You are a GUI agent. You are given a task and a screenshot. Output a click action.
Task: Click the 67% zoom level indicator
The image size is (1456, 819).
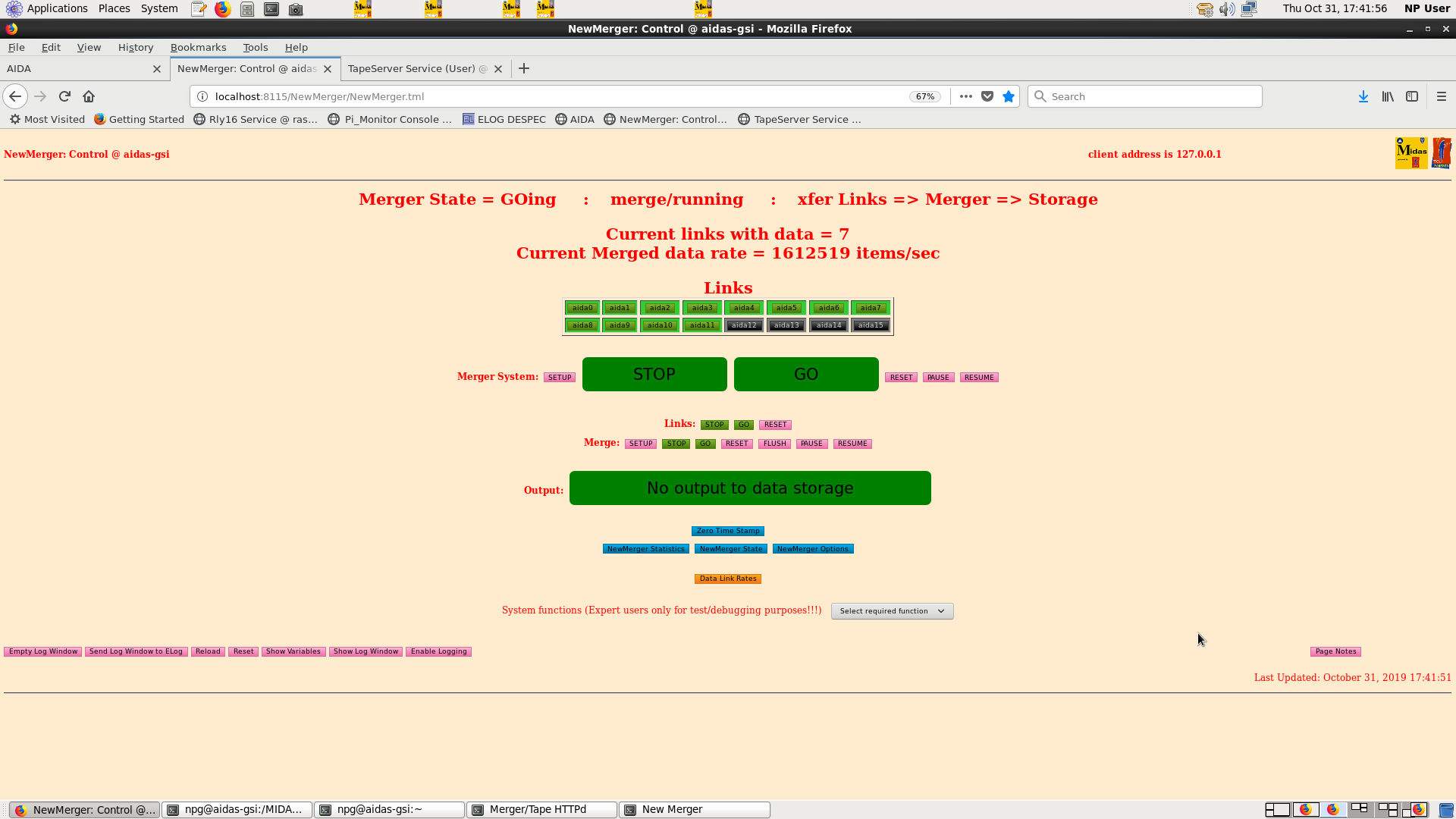(924, 96)
